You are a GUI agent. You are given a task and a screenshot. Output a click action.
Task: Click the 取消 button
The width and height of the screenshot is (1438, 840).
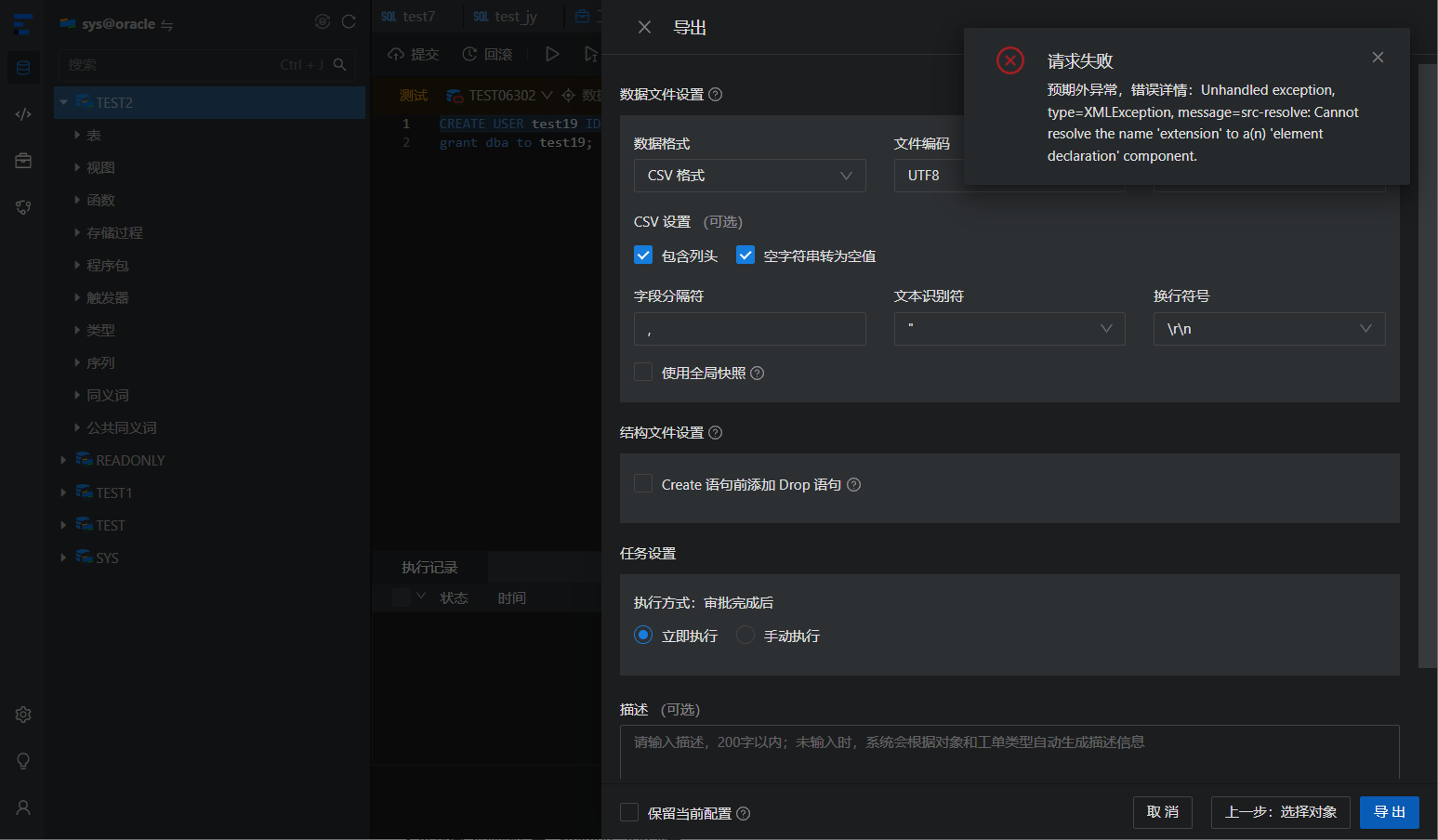1163,812
